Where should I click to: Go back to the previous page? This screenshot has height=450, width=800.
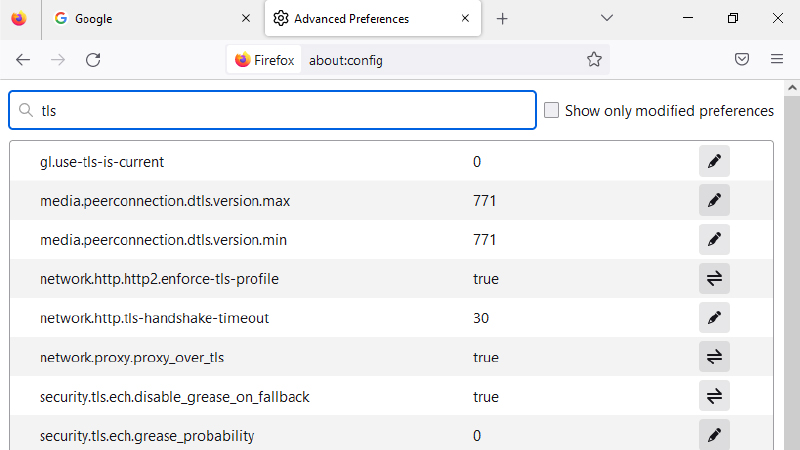click(23, 60)
